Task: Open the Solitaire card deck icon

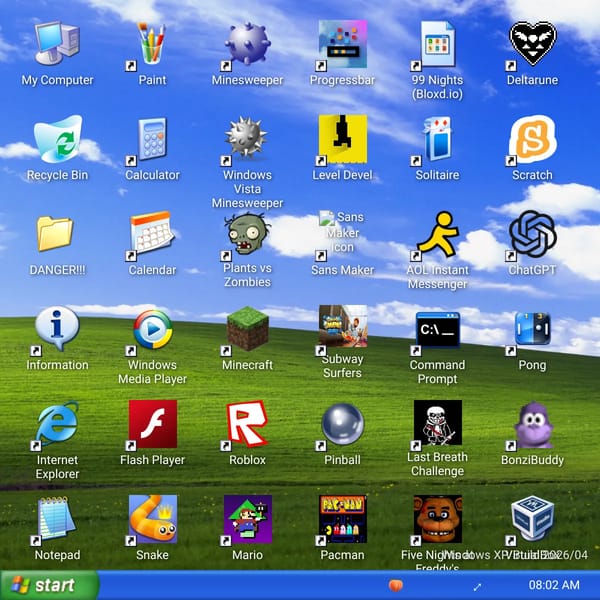Action: click(x=437, y=139)
